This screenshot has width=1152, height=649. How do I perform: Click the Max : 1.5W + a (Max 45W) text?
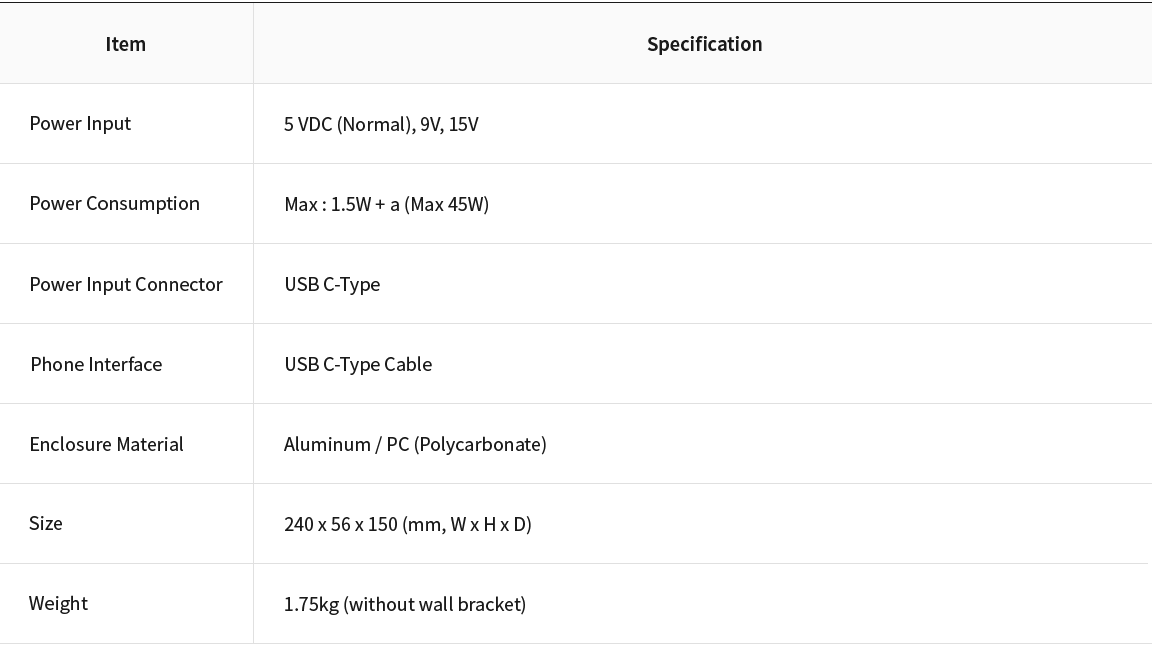pos(386,204)
